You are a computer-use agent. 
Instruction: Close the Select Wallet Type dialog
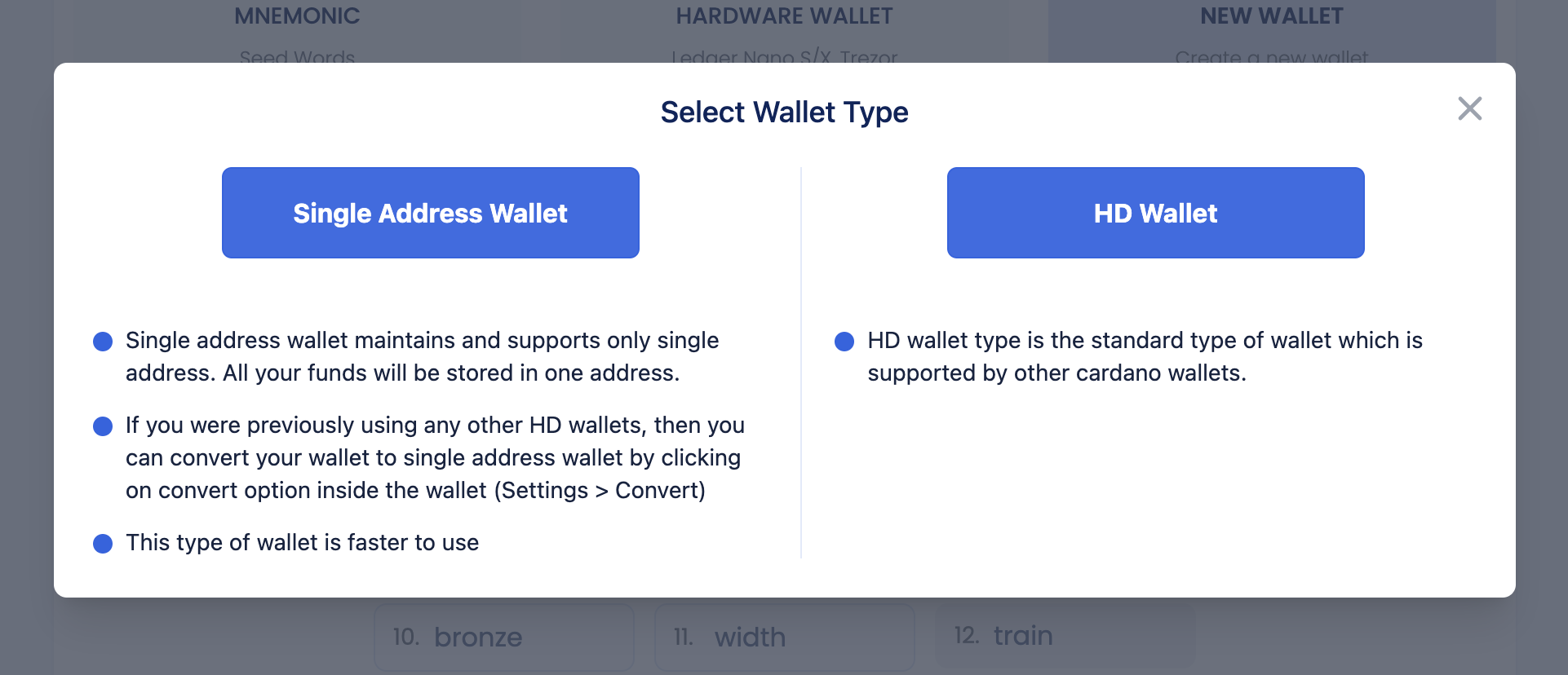(1469, 108)
